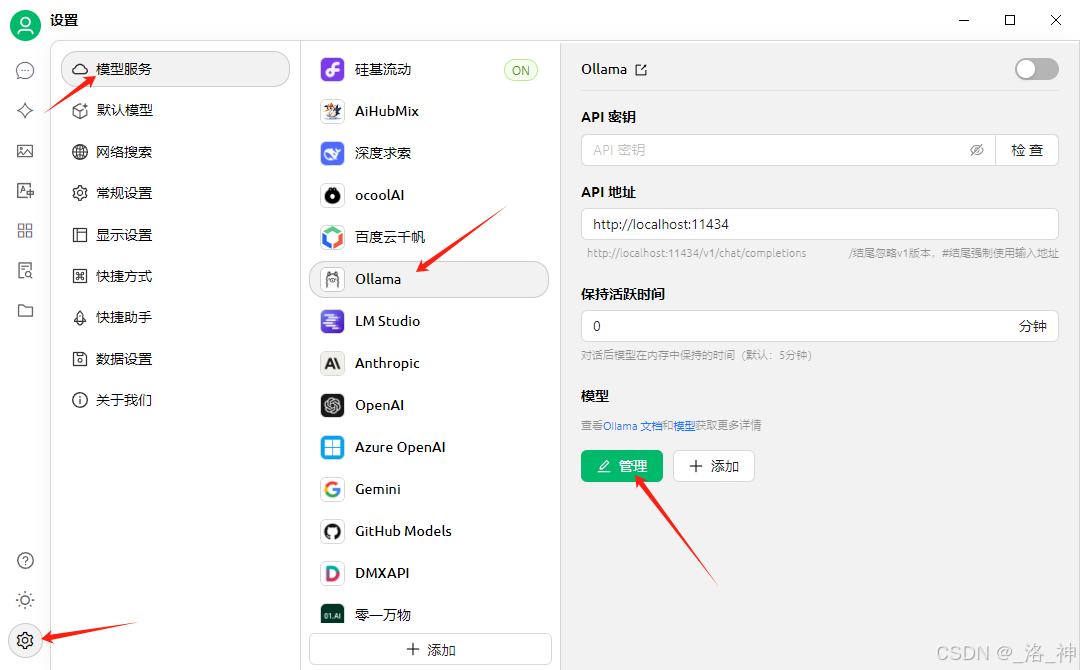
Task: Select the Anthropic provider name
Action: pyautogui.click(x=387, y=364)
